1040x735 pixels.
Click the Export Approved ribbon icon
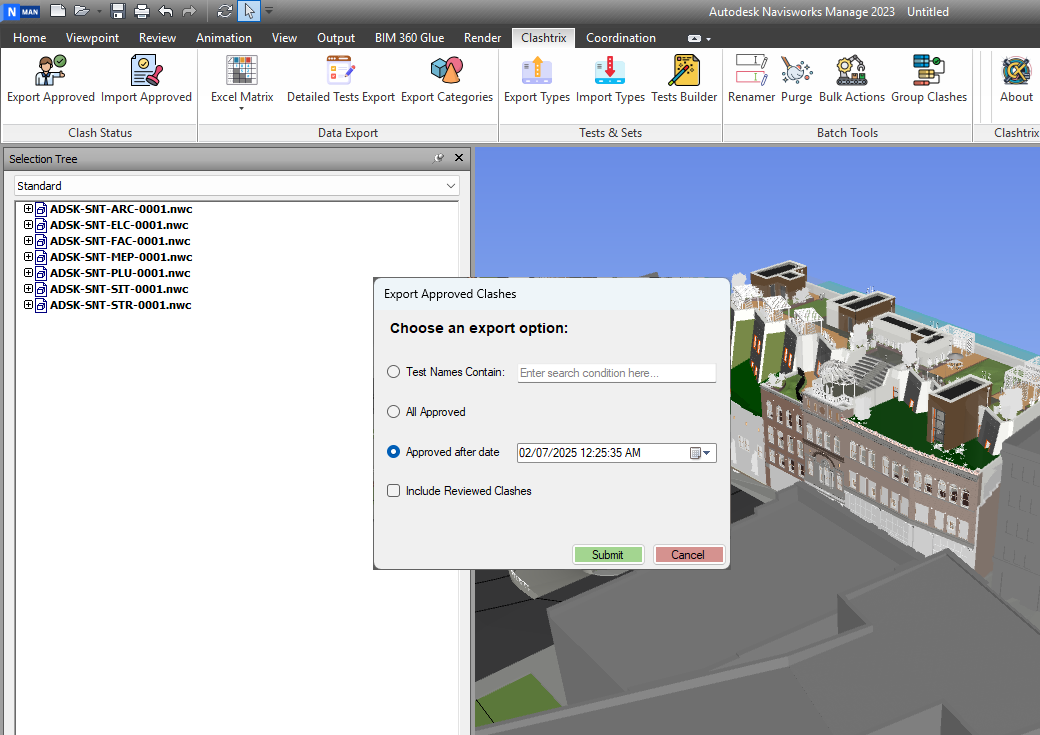click(x=51, y=70)
